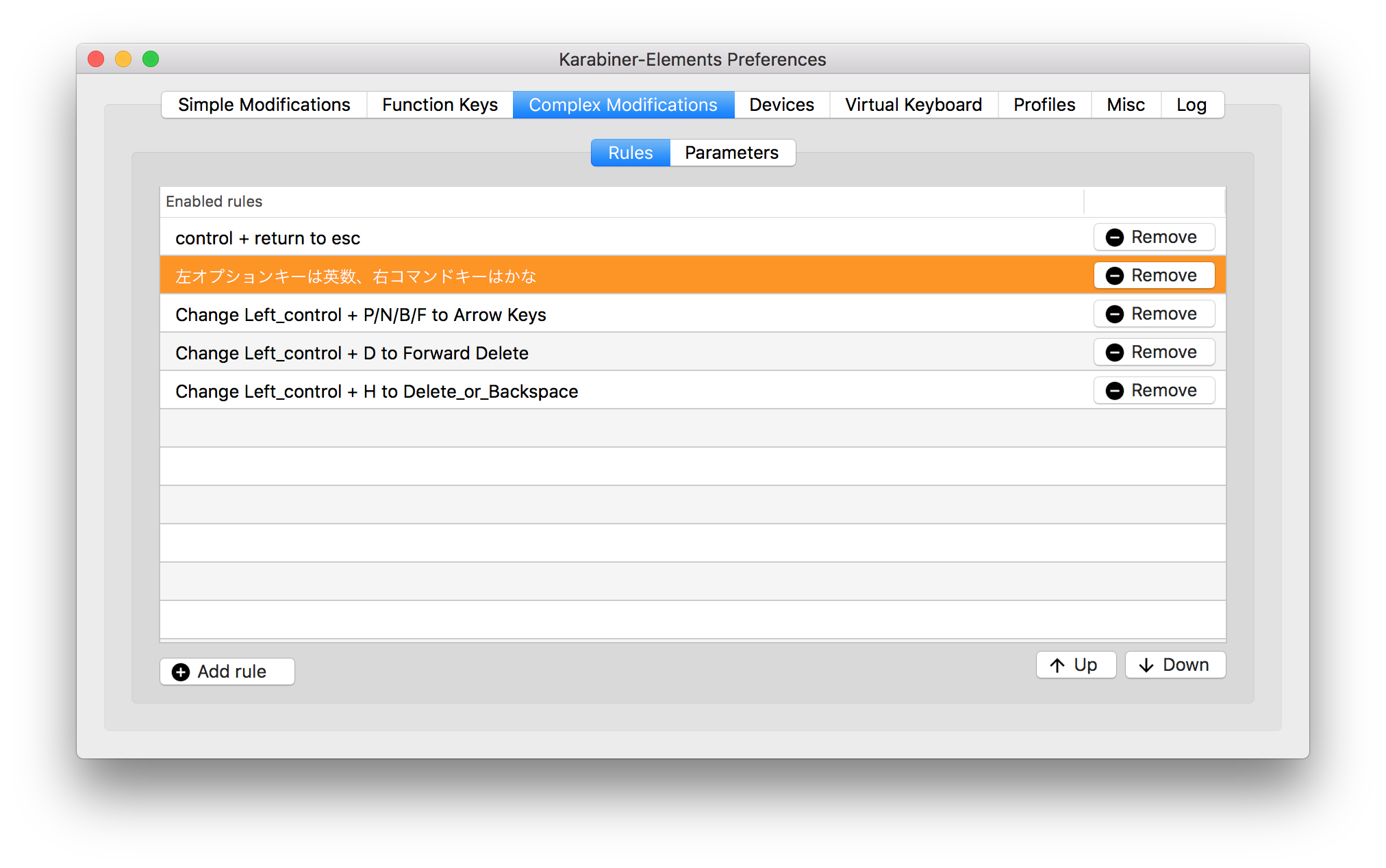Click Remove icon for Arrow Keys rule
The width and height of the screenshot is (1386, 868).
[1113, 314]
